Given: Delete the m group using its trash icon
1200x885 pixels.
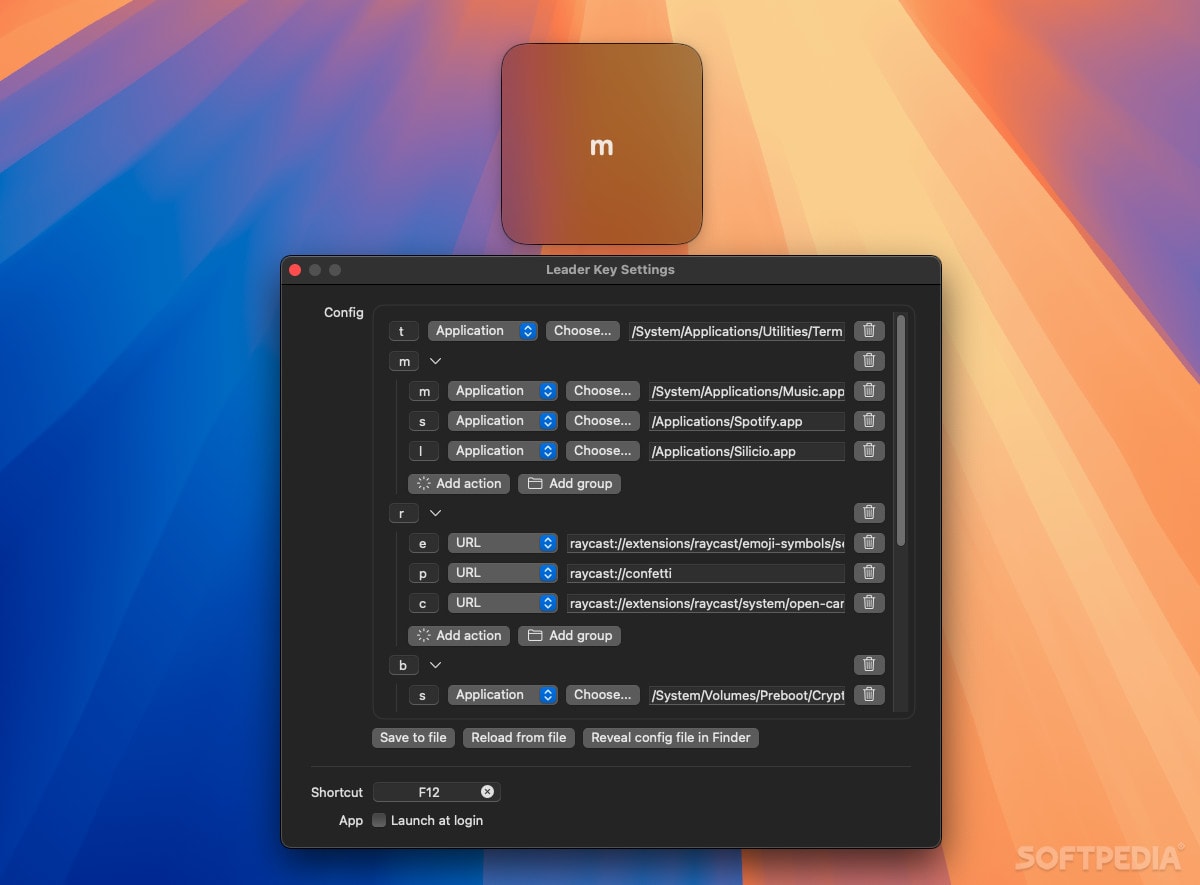Looking at the screenshot, I should point(869,361).
